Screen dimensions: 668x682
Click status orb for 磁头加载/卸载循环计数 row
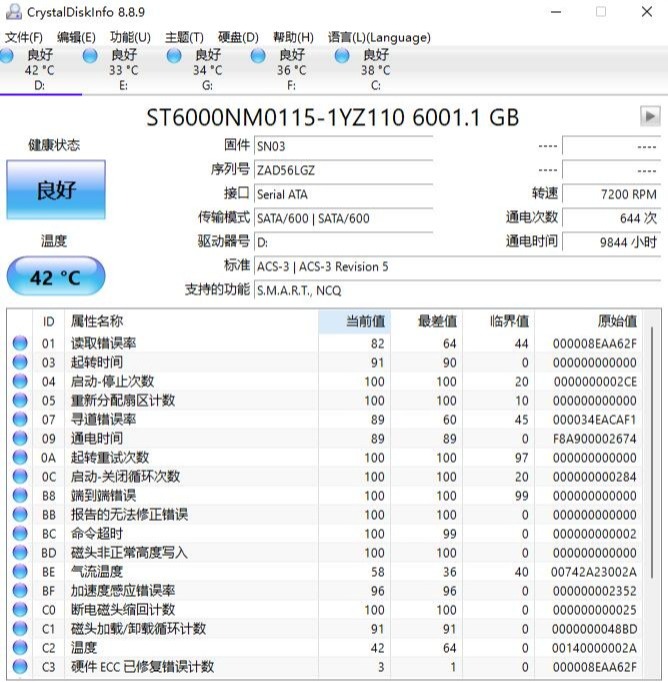20,629
